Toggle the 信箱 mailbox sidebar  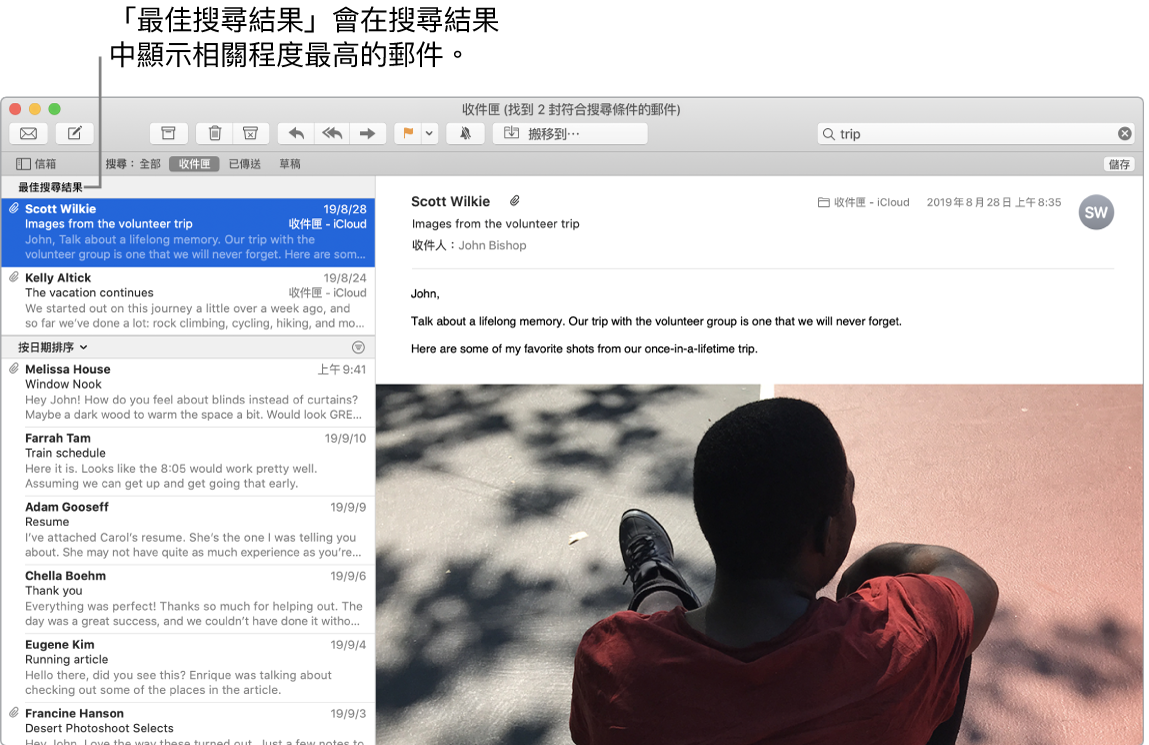tap(38, 163)
